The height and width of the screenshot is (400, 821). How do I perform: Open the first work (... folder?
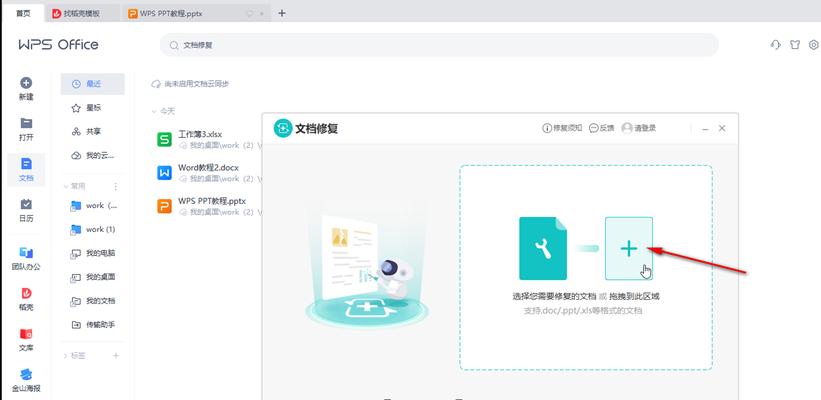point(93,206)
